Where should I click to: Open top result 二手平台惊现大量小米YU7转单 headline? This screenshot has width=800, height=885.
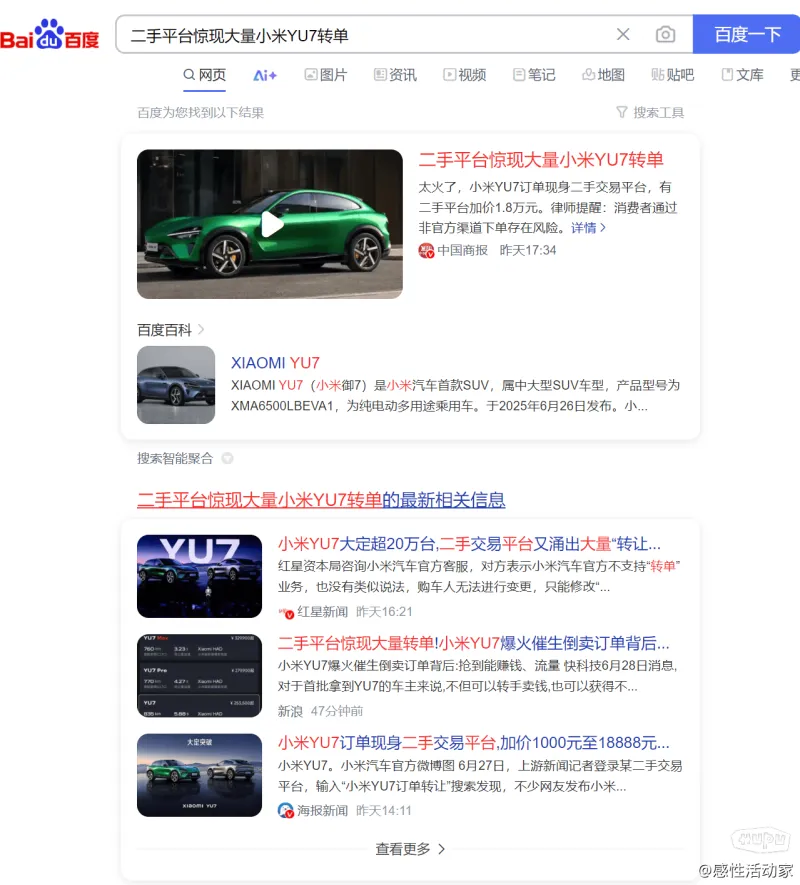pos(541,160)
